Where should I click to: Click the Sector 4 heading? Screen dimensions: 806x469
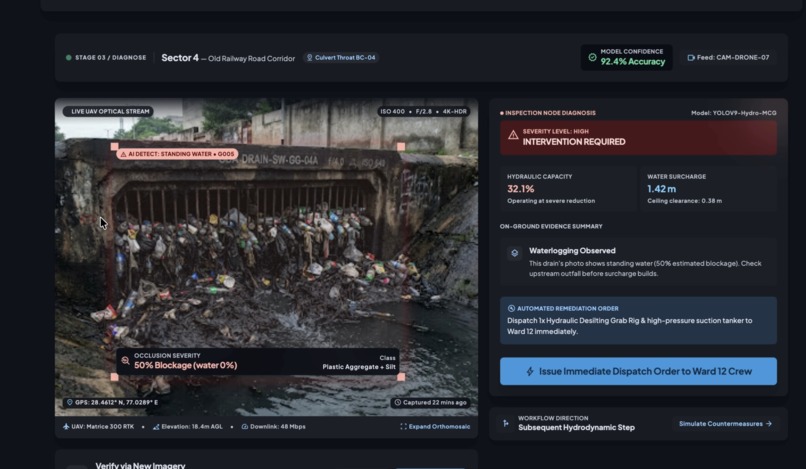tap(180, 58)
